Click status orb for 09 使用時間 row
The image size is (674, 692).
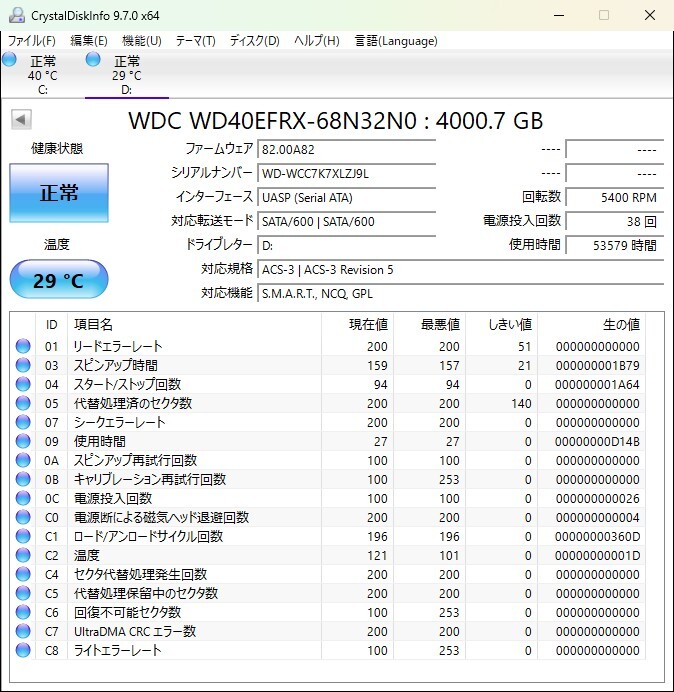(23, 441)
